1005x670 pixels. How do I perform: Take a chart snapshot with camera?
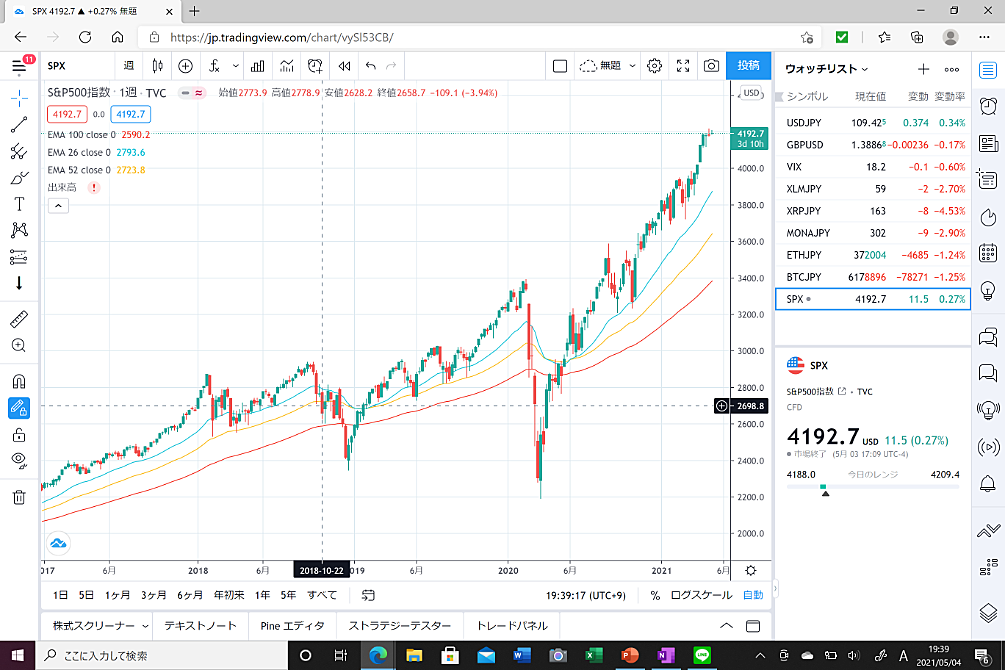(x=711, y=65)
